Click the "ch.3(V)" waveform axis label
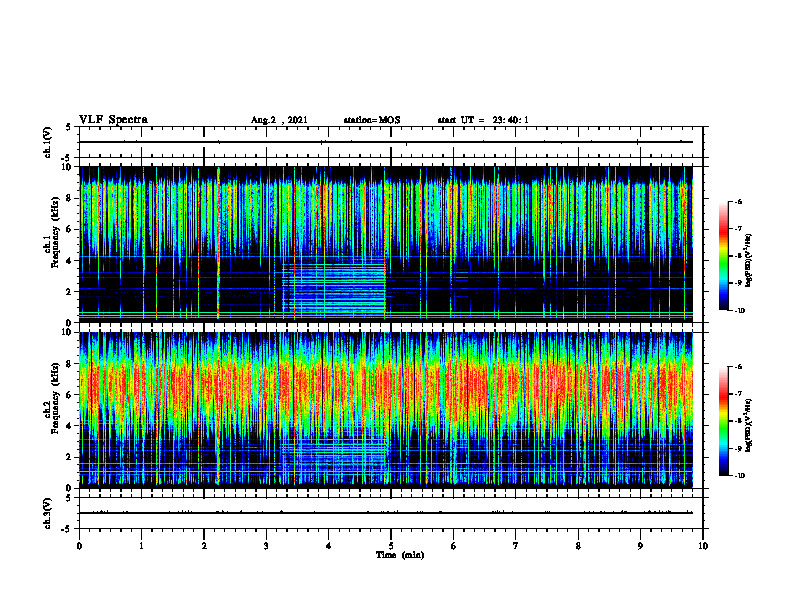 pos(48,513)
